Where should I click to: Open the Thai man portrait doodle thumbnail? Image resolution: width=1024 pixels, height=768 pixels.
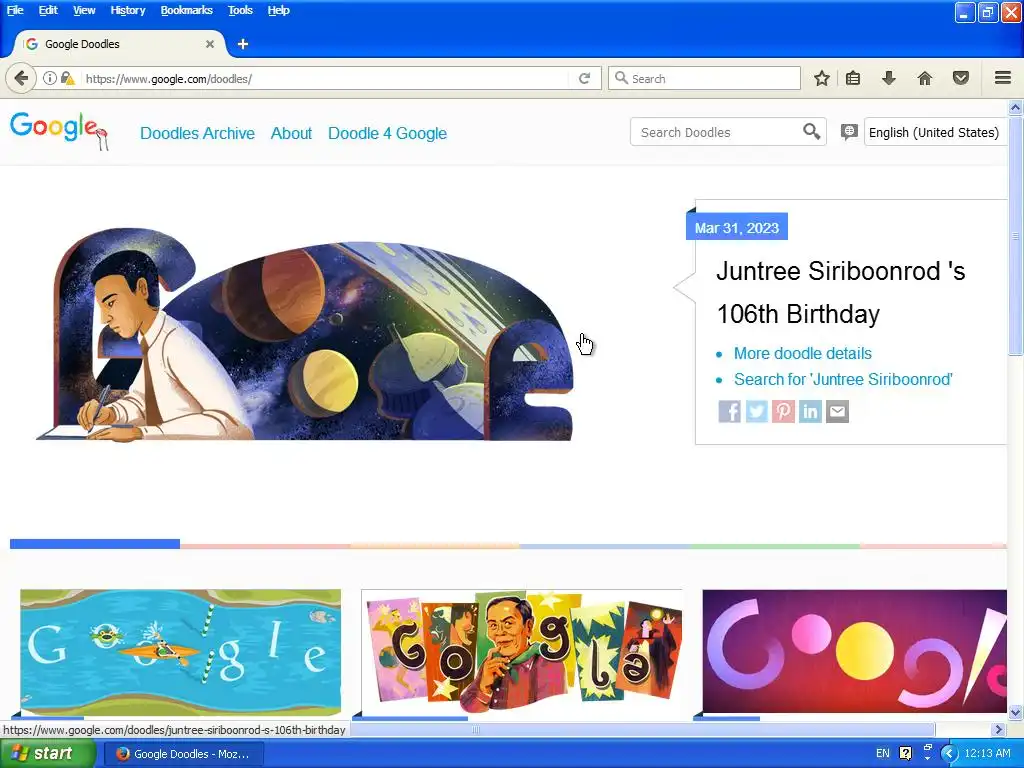click(522, 652)
